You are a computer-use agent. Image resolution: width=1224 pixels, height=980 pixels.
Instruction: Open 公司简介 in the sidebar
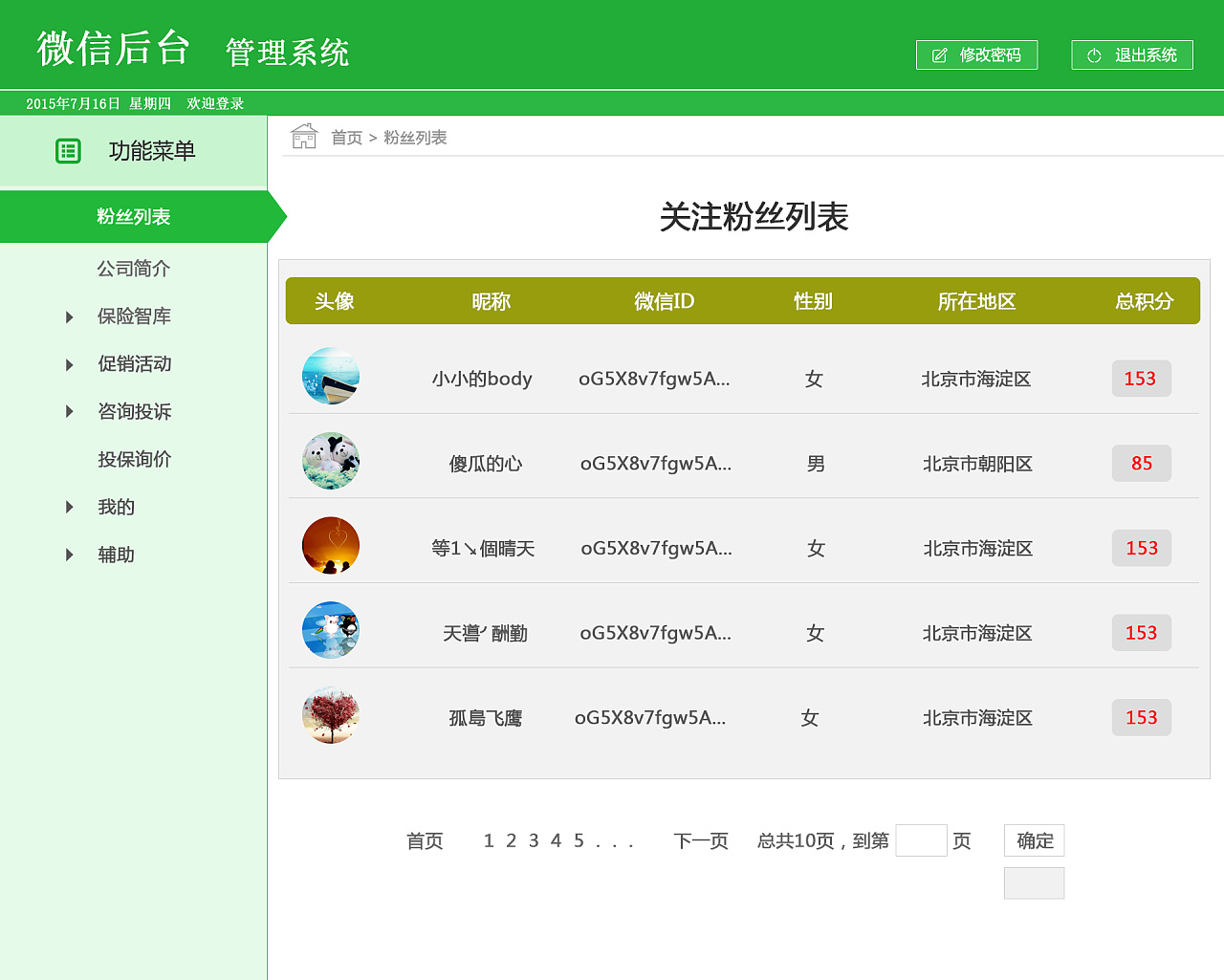tap(134, 269)
